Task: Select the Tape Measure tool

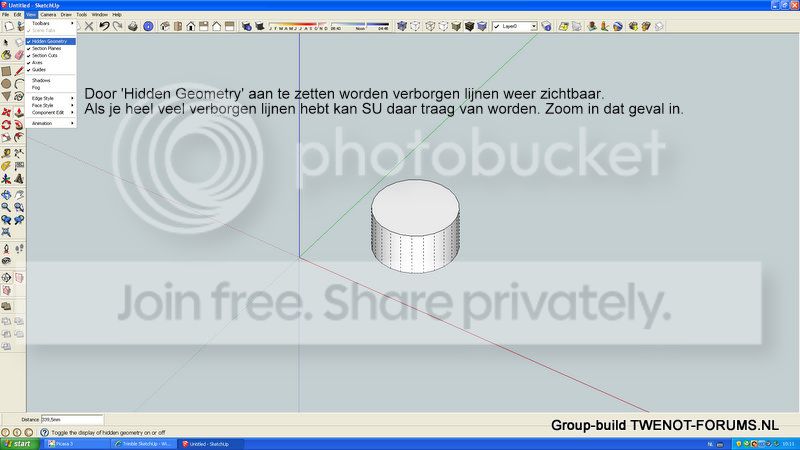Action: [6, 154]
